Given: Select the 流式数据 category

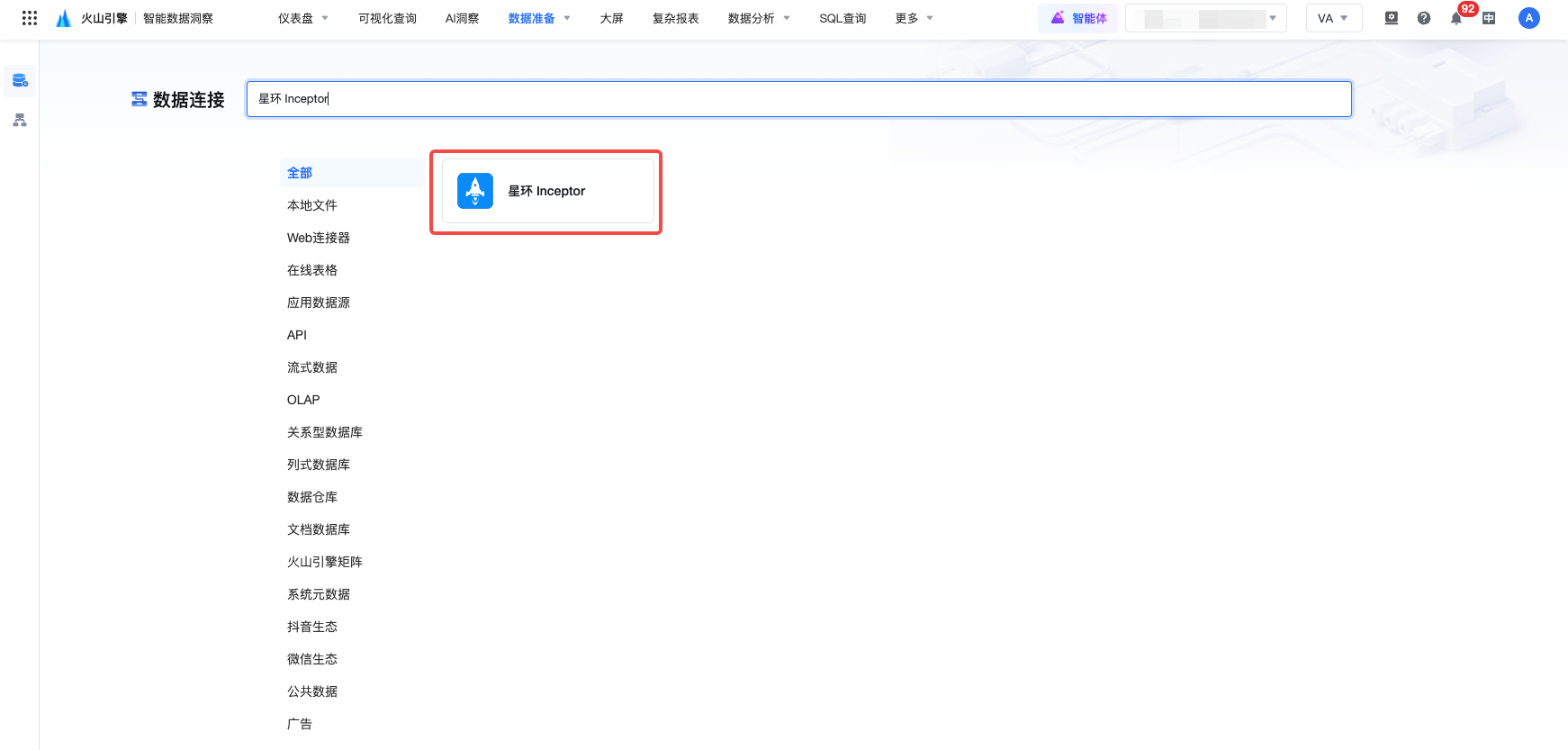Looking at the screenshot, I should (312, 367).
